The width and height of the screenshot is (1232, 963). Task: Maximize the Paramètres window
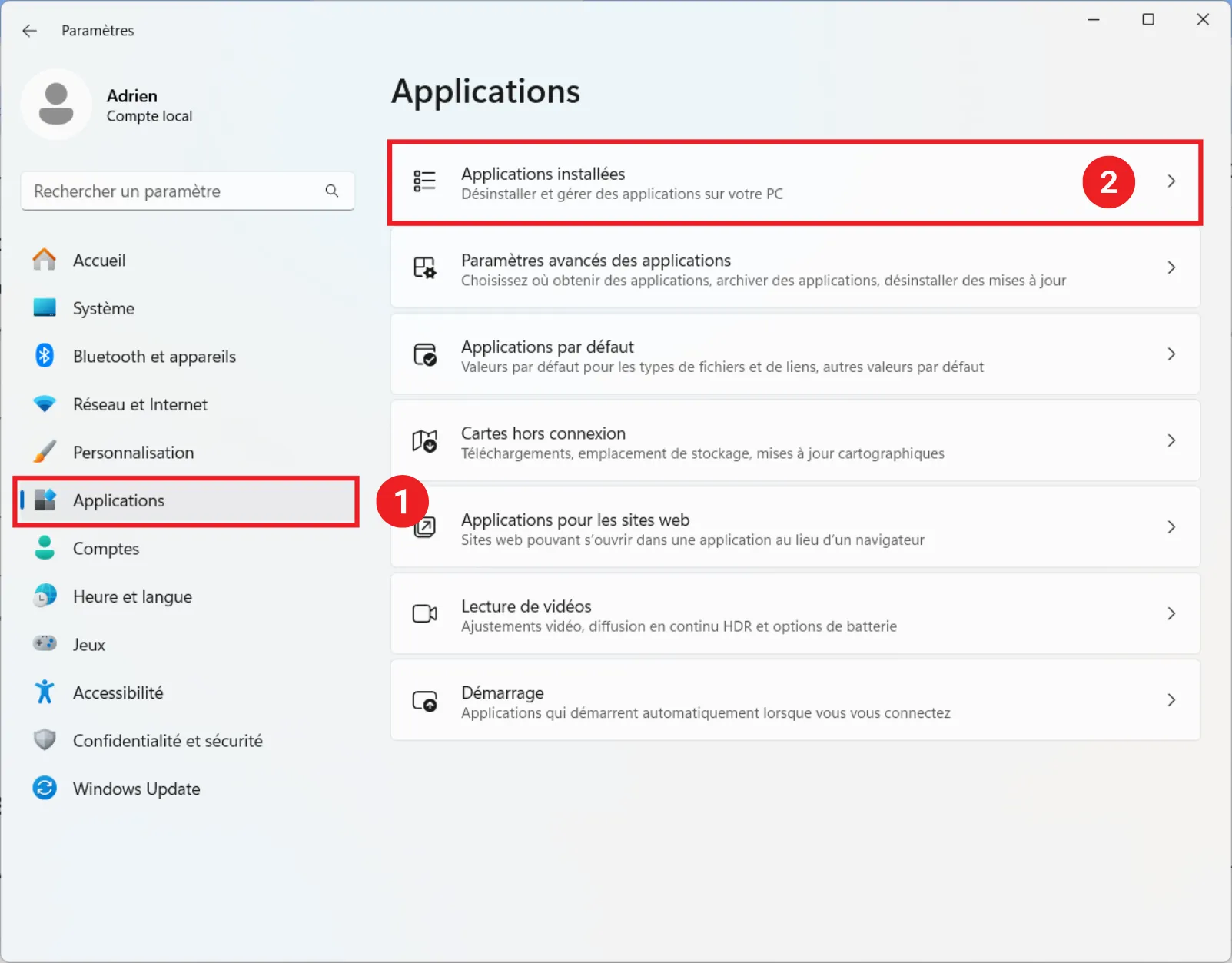click(1148, 19)
